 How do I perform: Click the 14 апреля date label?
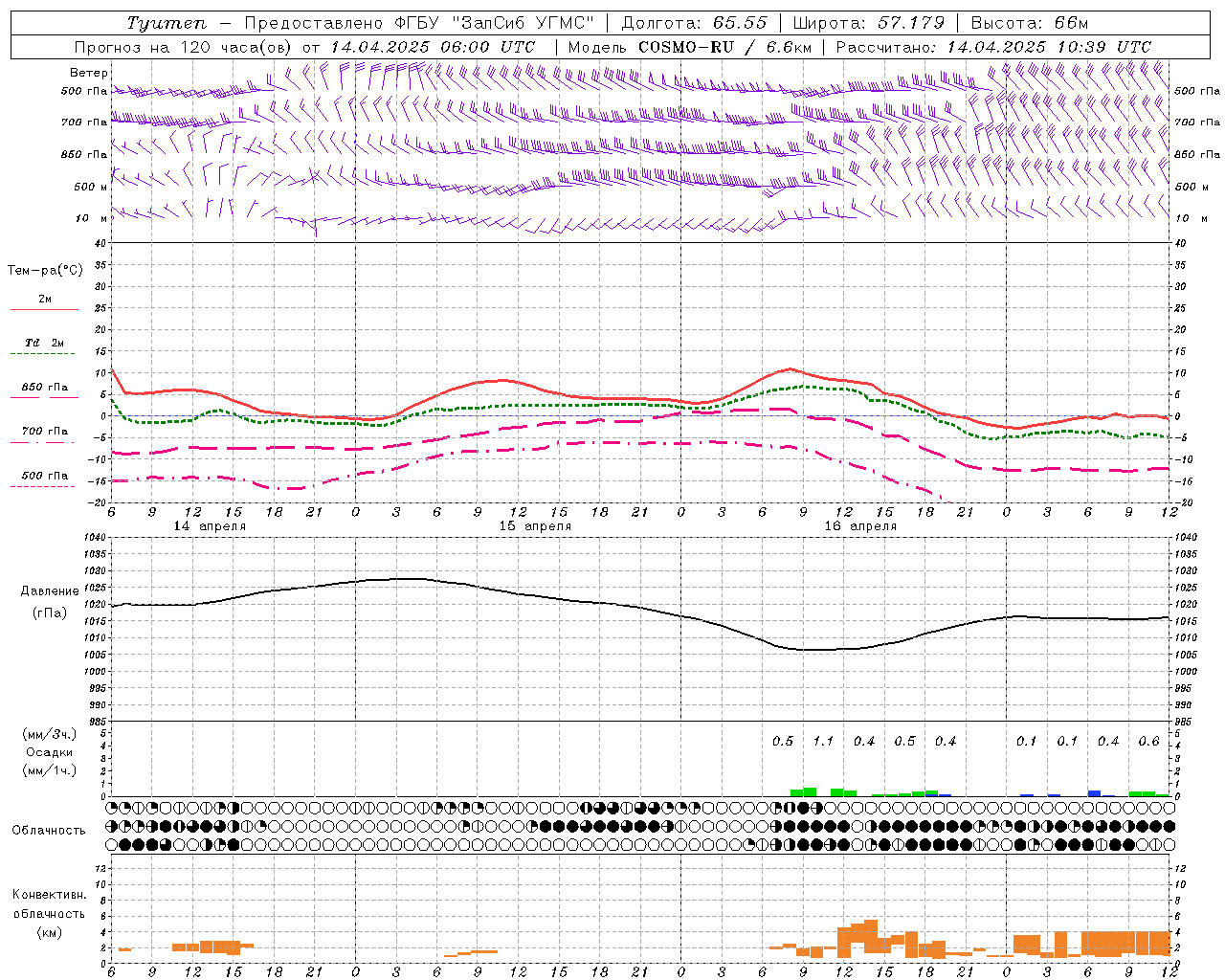pyautogui.click(x=210, y=526)
